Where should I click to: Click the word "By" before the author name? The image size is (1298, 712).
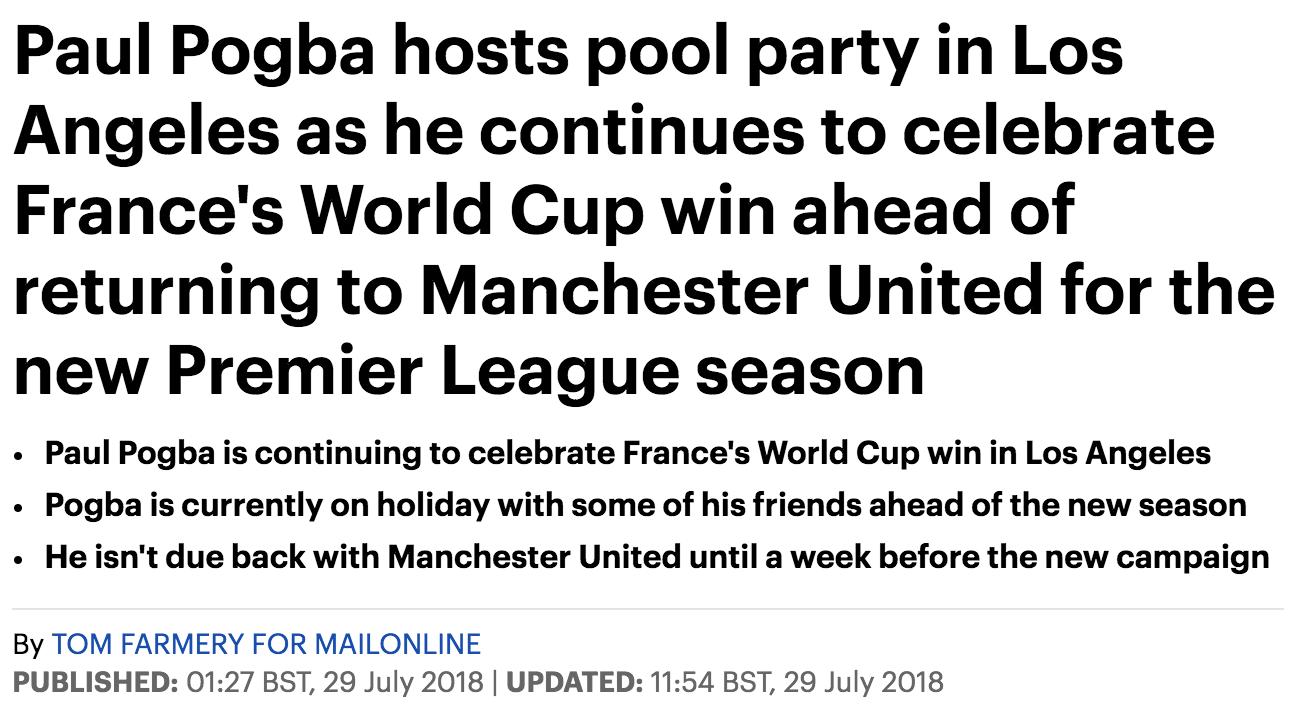pos(28,644)
